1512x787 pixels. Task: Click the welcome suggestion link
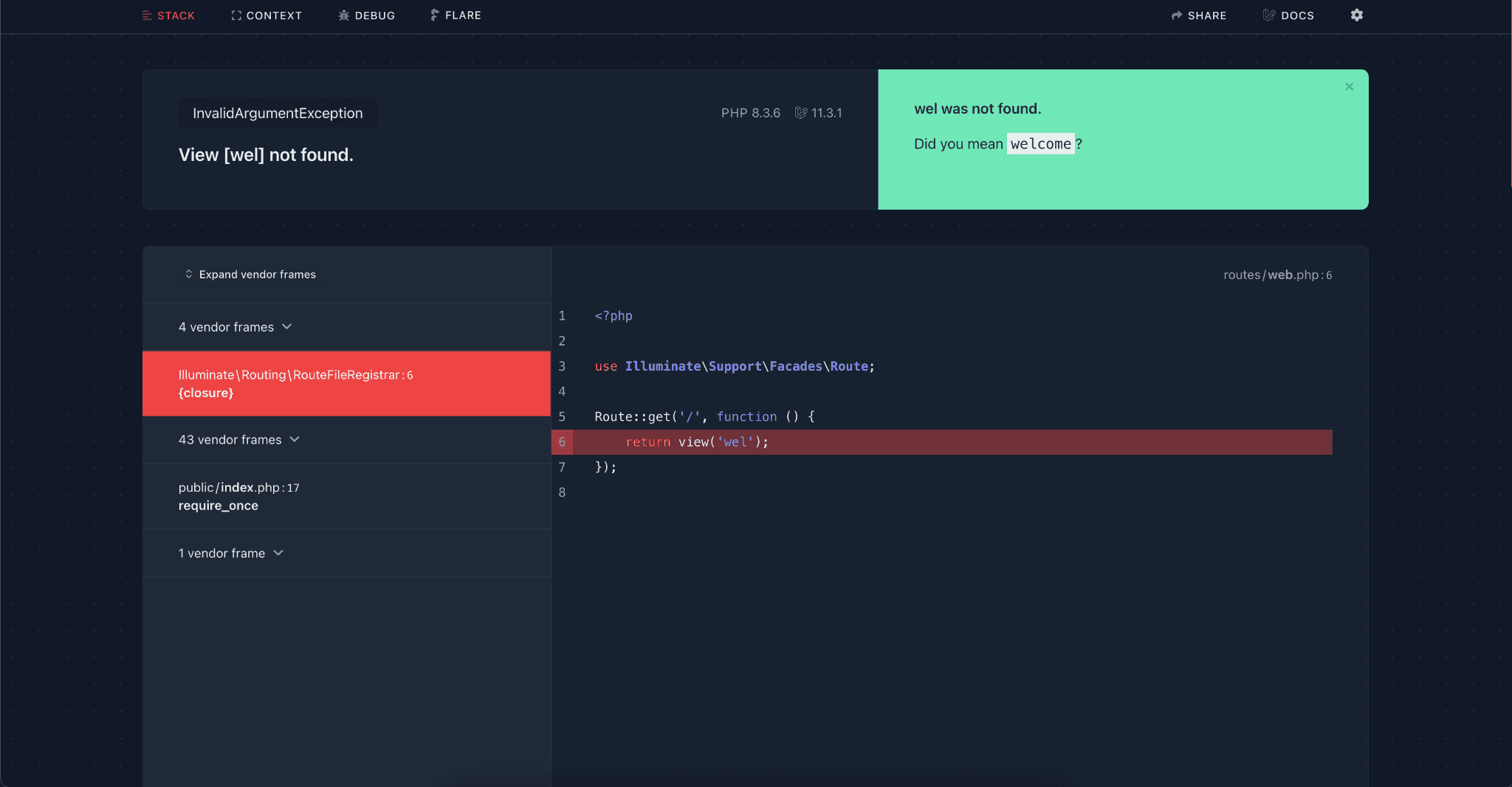(1041, 143)
